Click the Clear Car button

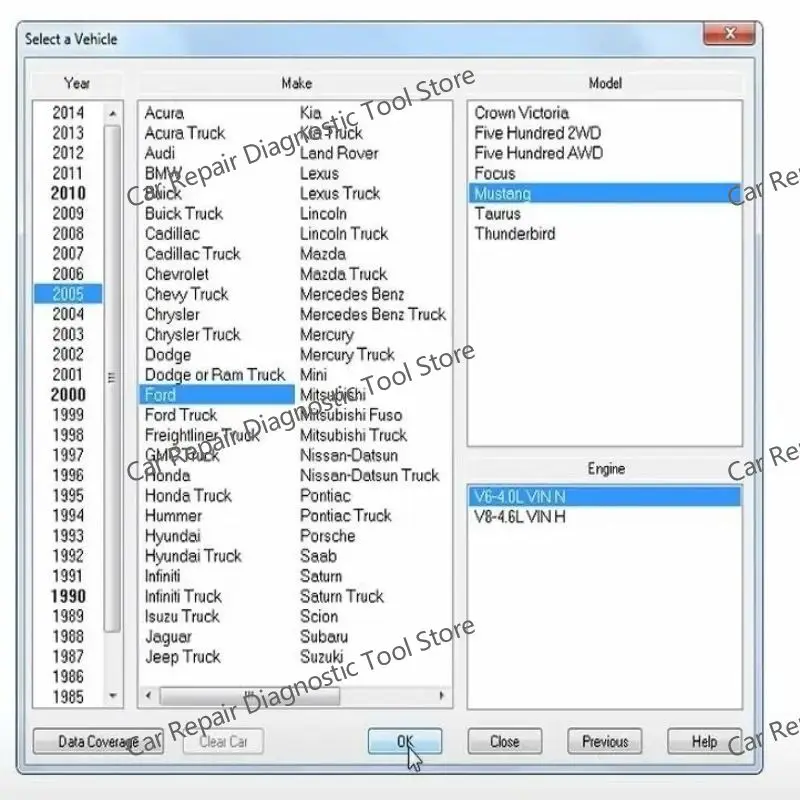tap(223, 741)
